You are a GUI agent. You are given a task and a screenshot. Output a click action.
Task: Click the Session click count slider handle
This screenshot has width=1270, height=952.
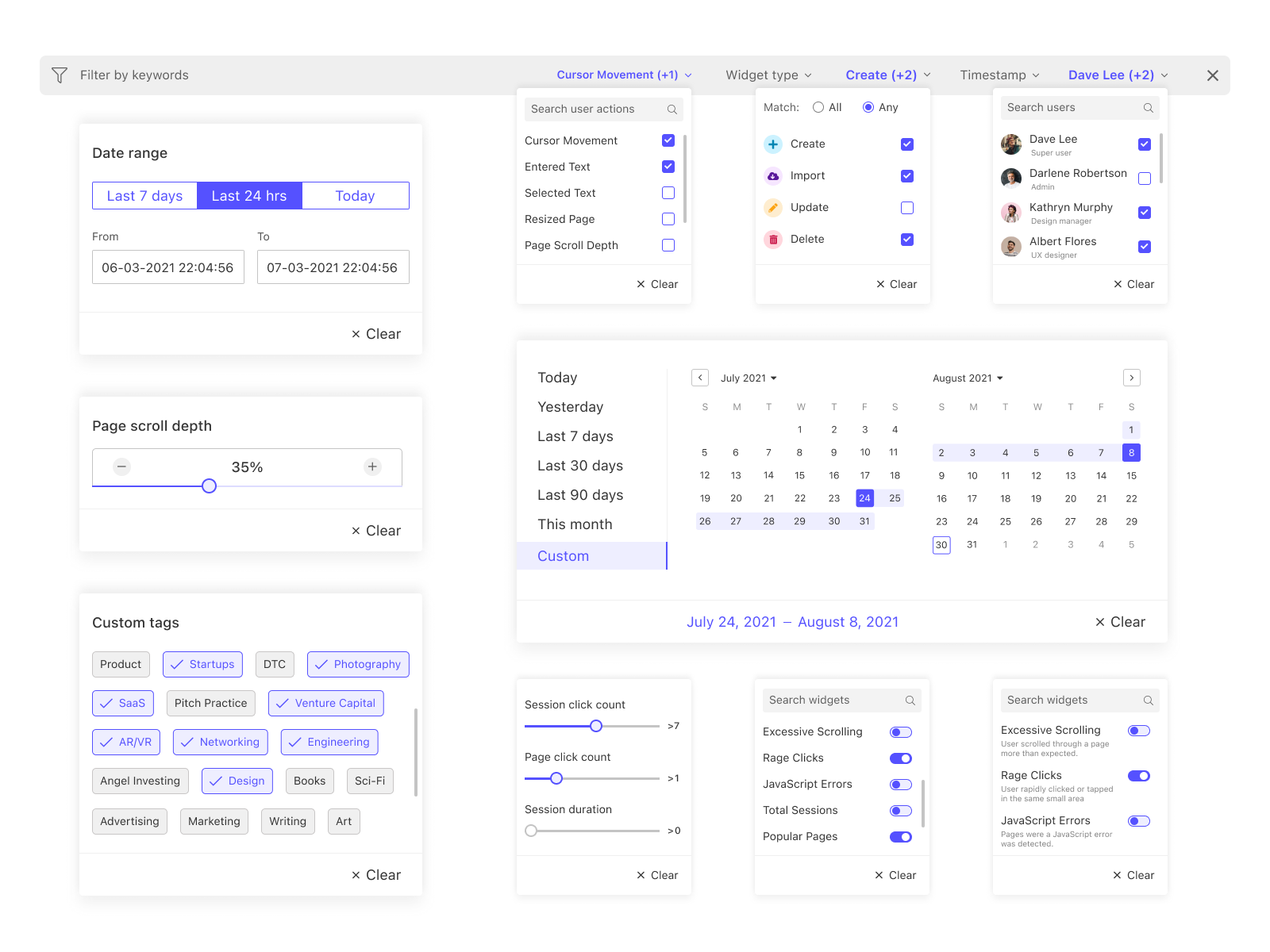pyautogui.click(x=596, y=726)
